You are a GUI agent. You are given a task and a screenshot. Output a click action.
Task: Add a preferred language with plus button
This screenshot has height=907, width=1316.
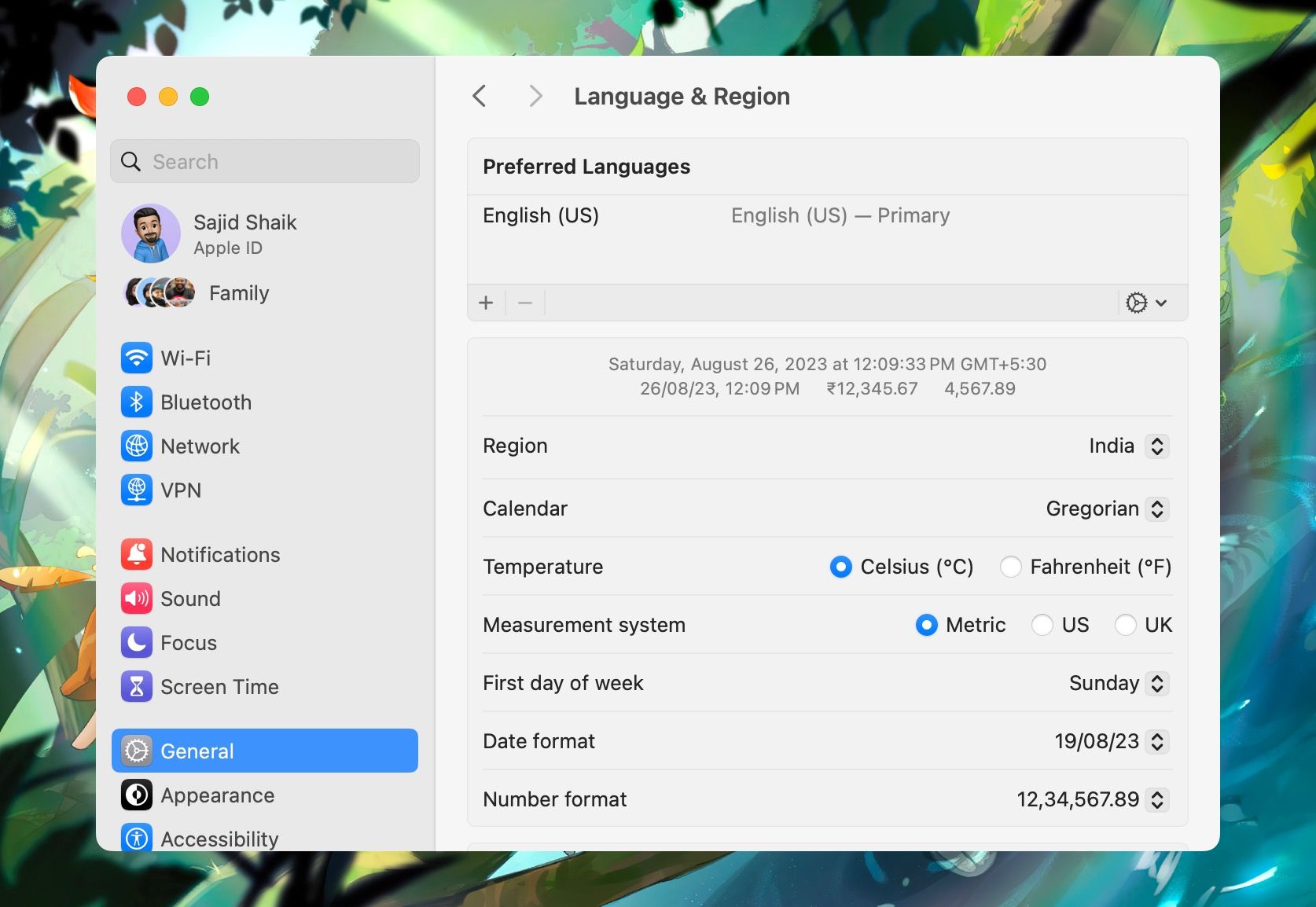(x=486, y=302)
